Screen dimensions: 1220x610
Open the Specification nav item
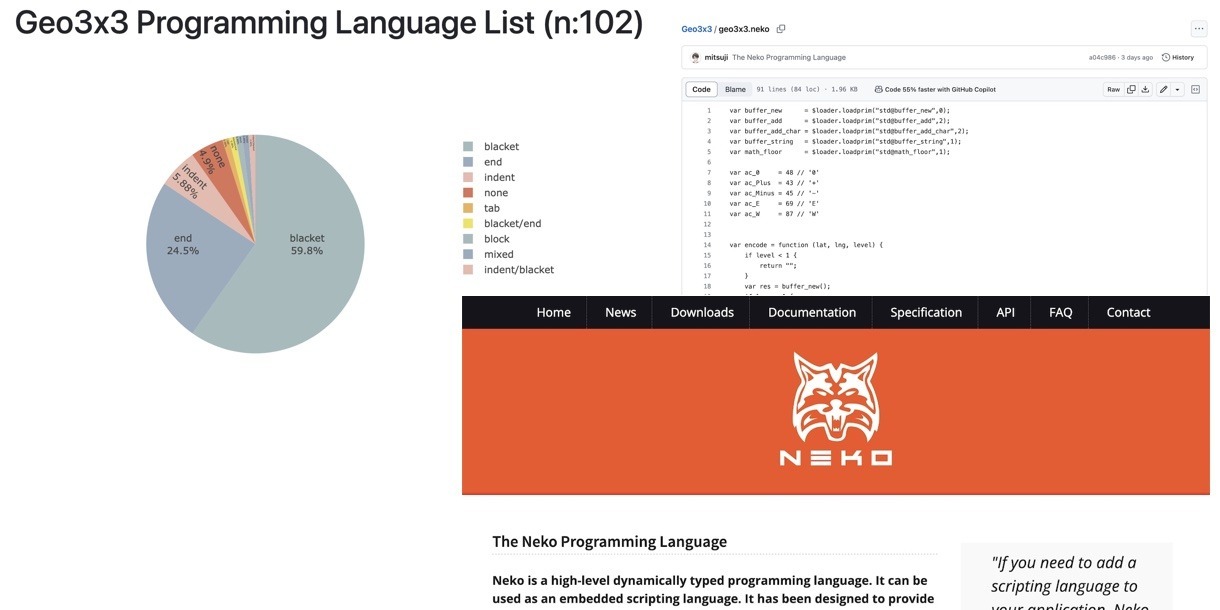pyautogui.click(x=925, y=313)
